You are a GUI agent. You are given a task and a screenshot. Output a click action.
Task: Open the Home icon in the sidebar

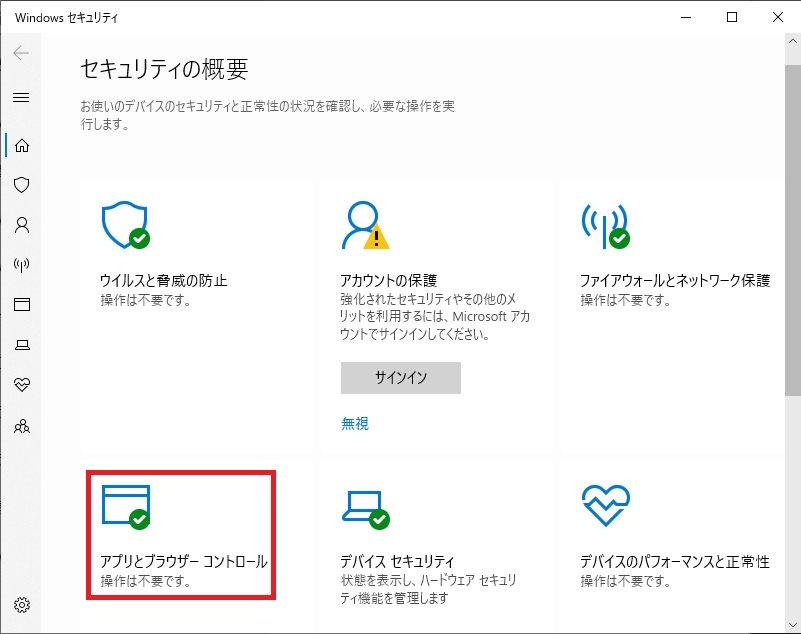click(22, 145)
